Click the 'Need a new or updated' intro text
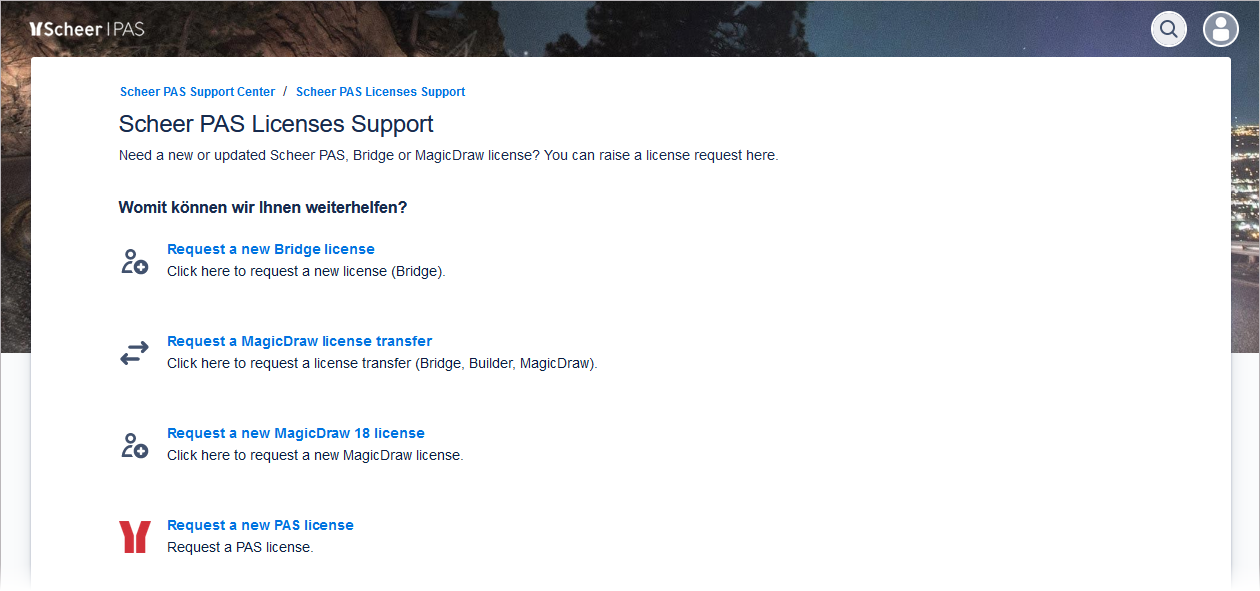The width and height of the screenshot is (1260, 591). pos(448,156)
